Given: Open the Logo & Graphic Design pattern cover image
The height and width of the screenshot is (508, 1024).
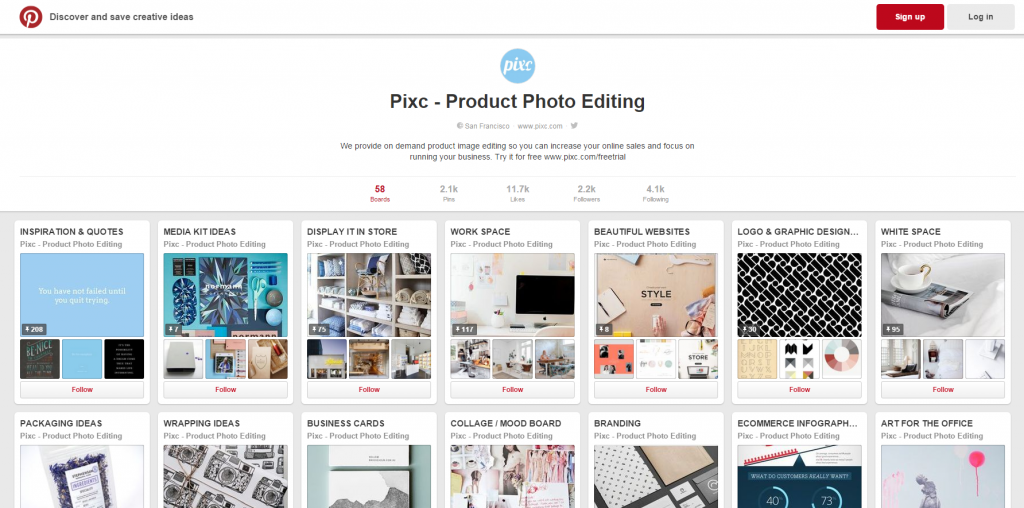Looking at the screenshot, I should click(x=799, y=295).
